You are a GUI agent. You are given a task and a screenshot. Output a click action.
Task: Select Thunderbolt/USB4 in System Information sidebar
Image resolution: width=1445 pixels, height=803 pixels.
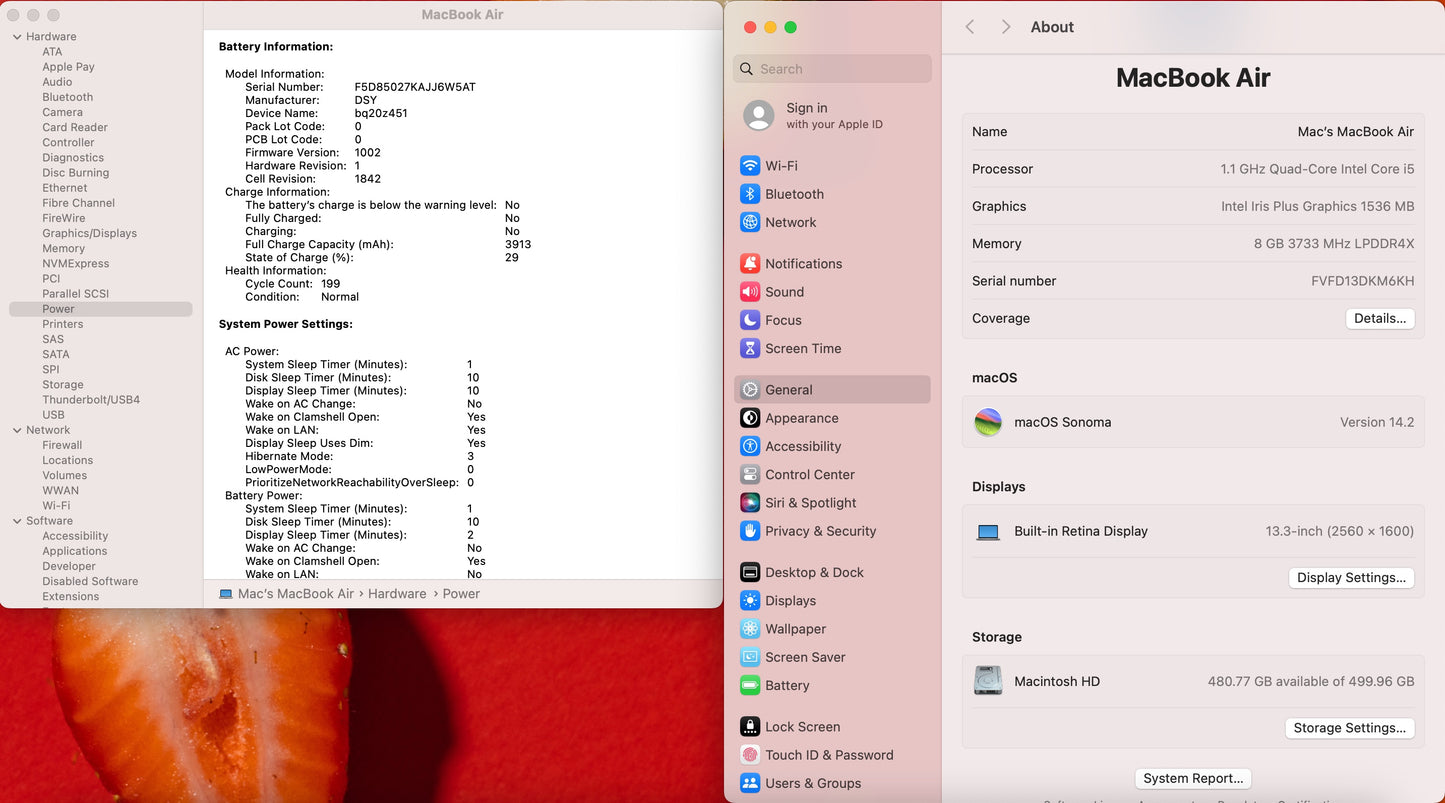(x=91, y=400)
